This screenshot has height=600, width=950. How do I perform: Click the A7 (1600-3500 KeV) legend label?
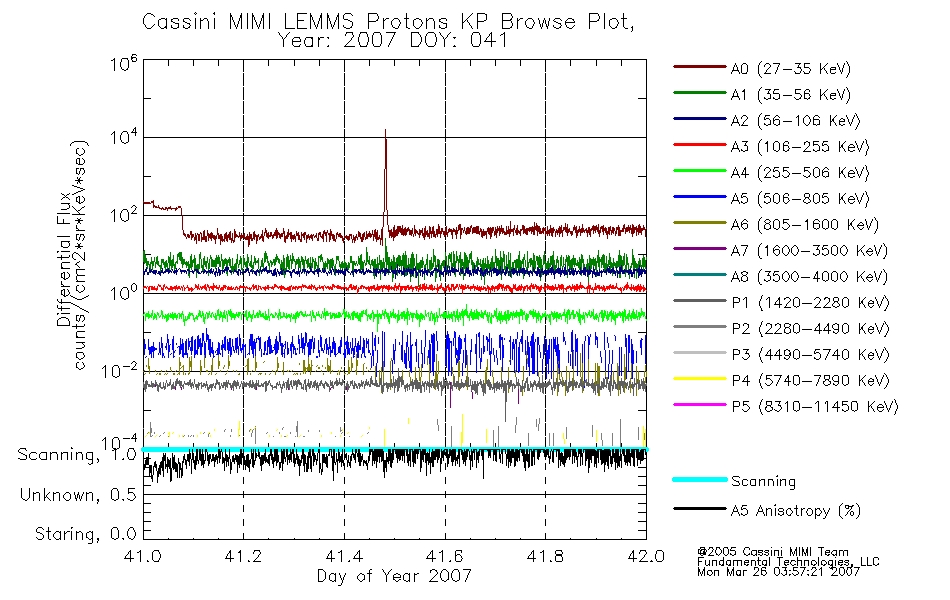[x=809, y=251]
